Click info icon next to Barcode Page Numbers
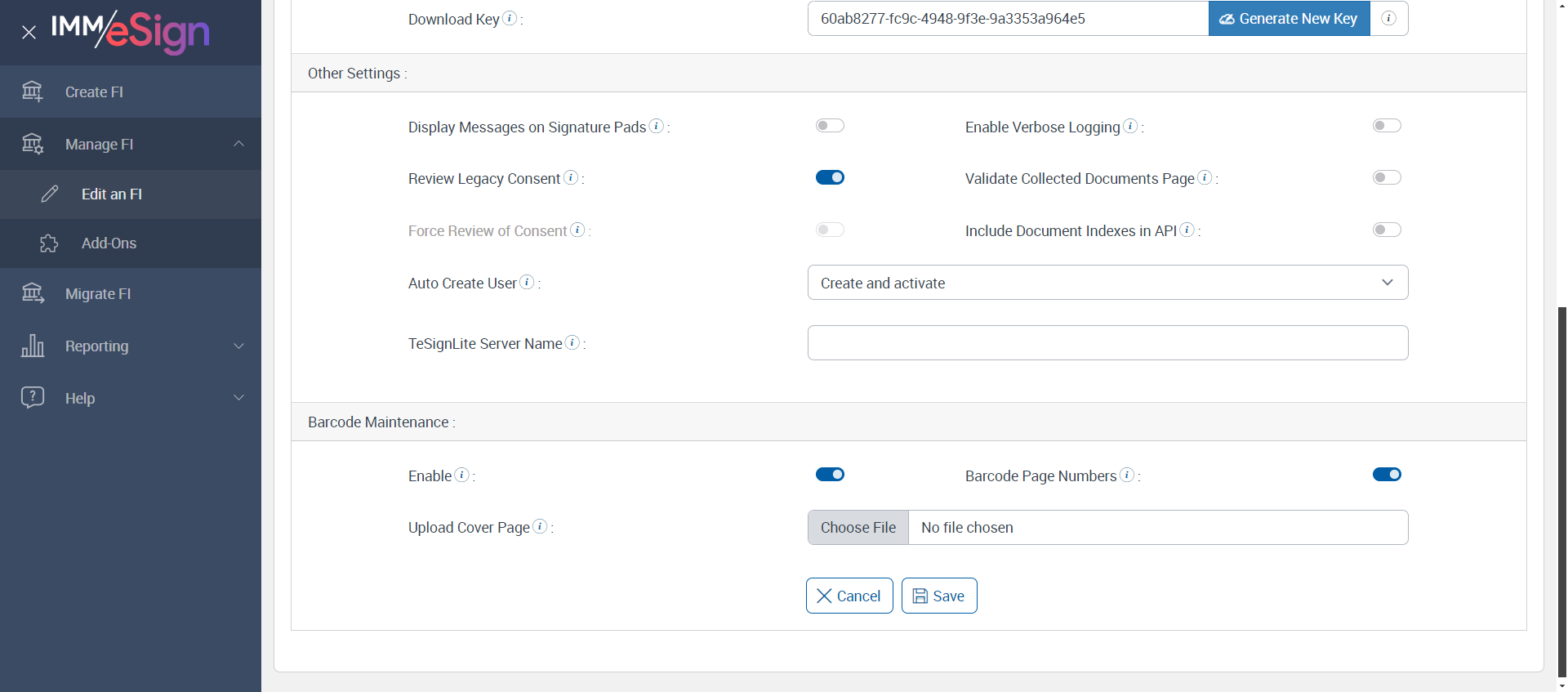The width and height of the screenshot is (1568, 692). 1127,475
